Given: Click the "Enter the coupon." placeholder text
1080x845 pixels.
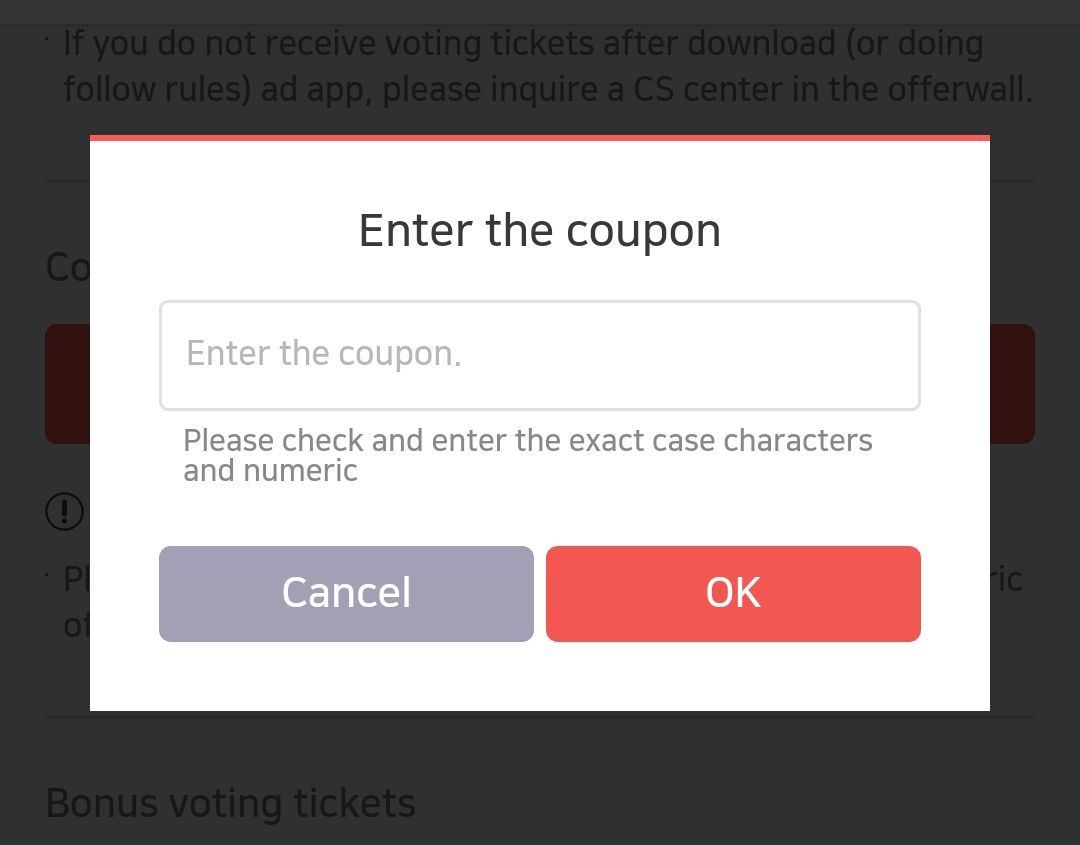Looking at the screenshot, I should coord(324,354).
